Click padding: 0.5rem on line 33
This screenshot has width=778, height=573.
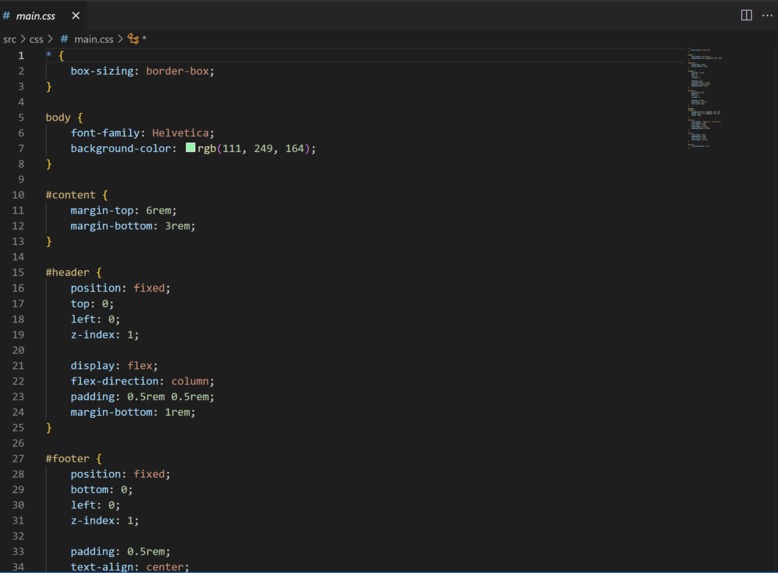pyautogui.click(x=120, y=551)
